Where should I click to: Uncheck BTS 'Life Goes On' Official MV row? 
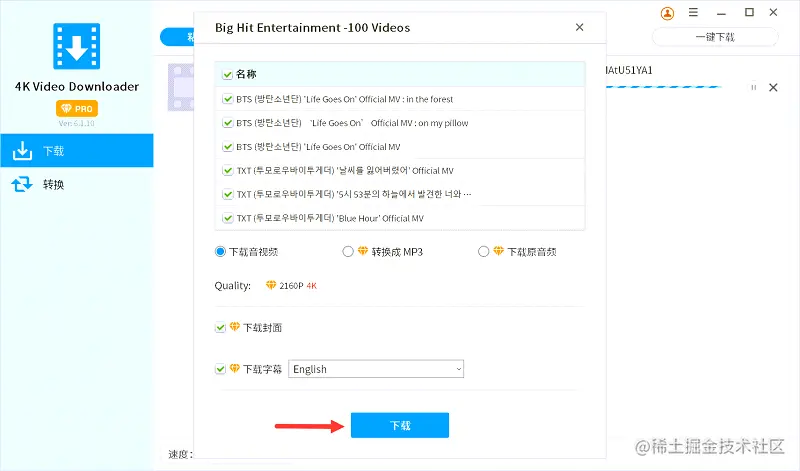tap(228, 147)
